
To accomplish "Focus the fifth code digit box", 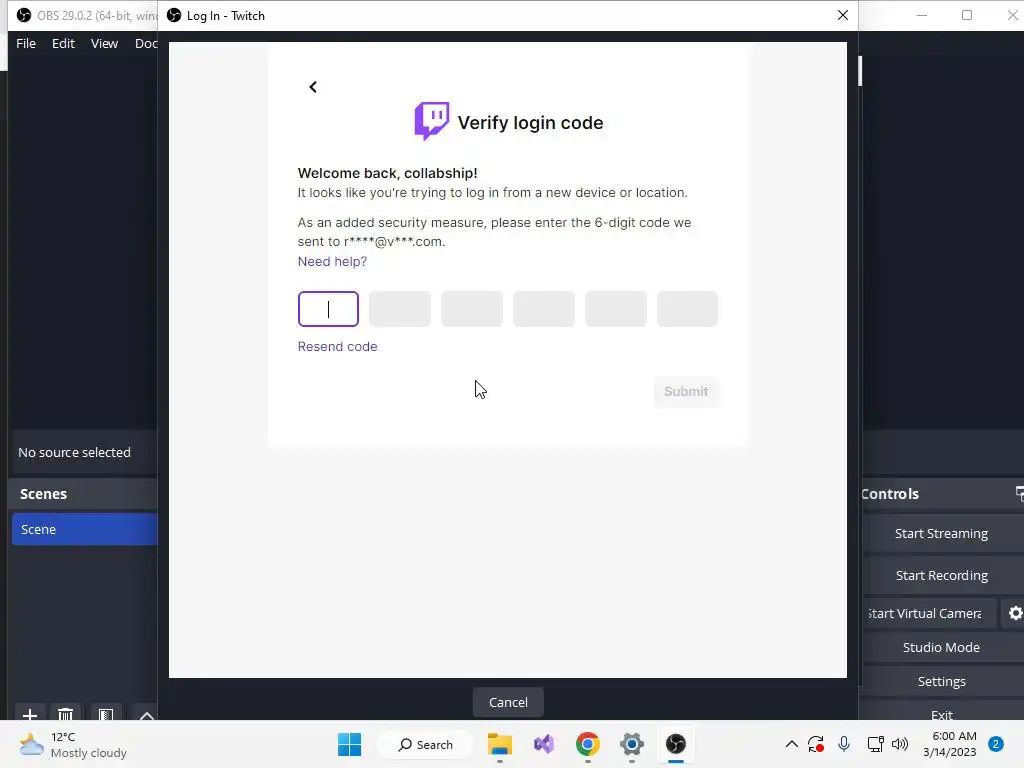I will pyautogui.click(x=615, y=309).
